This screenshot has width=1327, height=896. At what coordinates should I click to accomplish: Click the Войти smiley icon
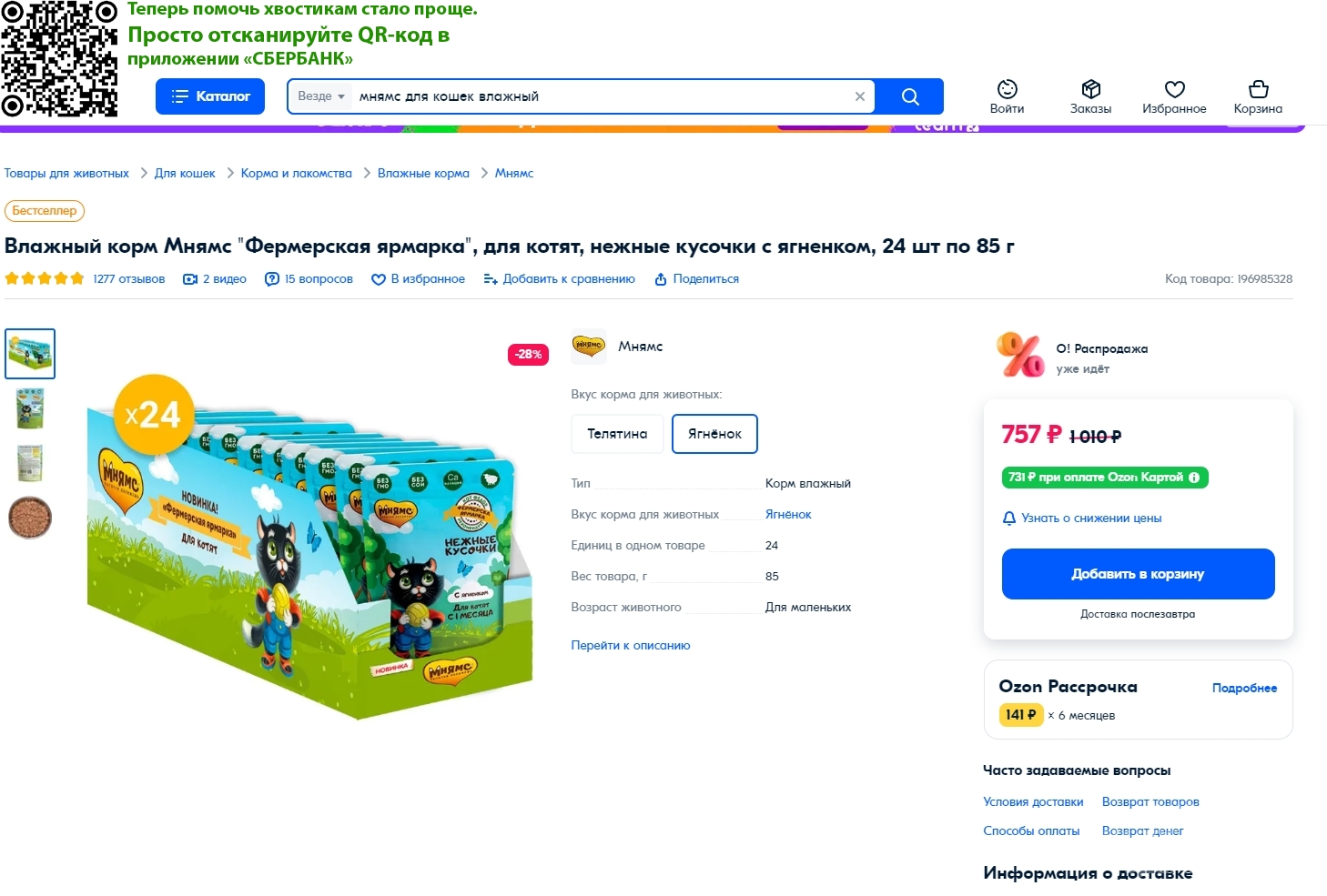(1008, 89)
